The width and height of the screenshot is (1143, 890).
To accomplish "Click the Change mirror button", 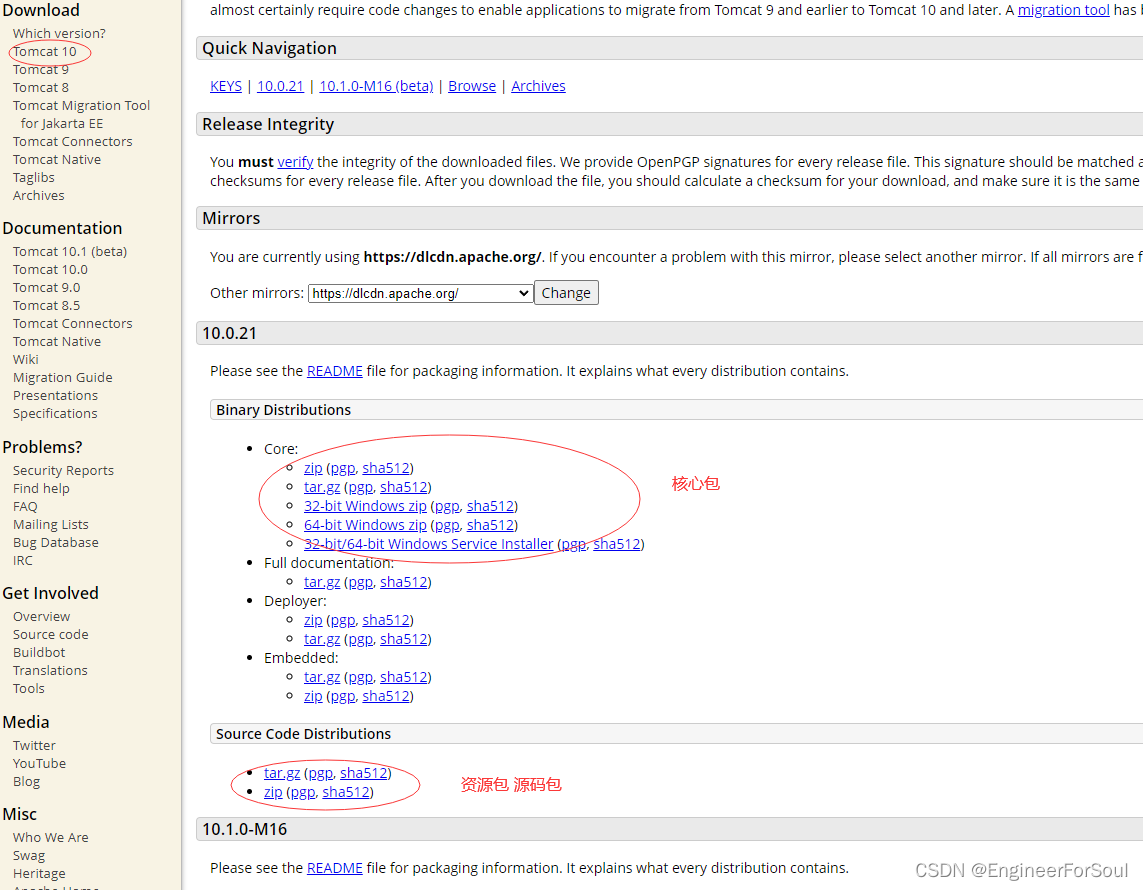I will pyautogui.click(x=566, y=293).
